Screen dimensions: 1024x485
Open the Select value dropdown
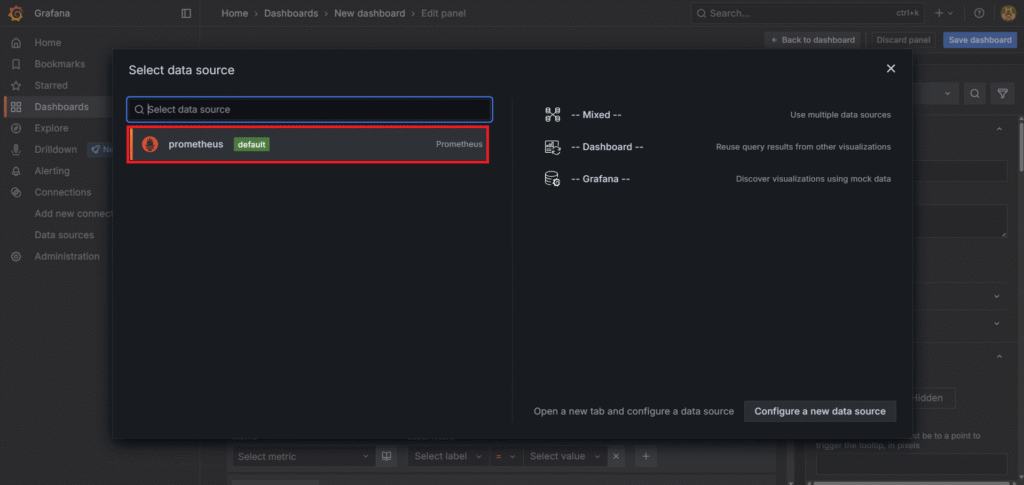pos(565,456)
